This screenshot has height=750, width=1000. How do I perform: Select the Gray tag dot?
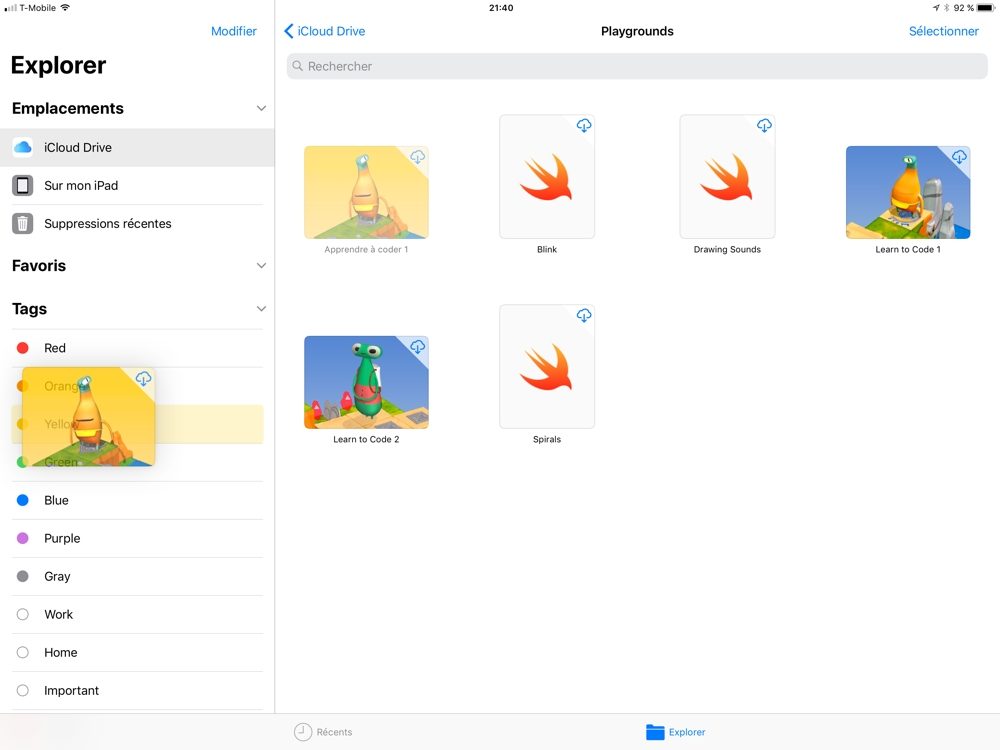click(22, 577)
